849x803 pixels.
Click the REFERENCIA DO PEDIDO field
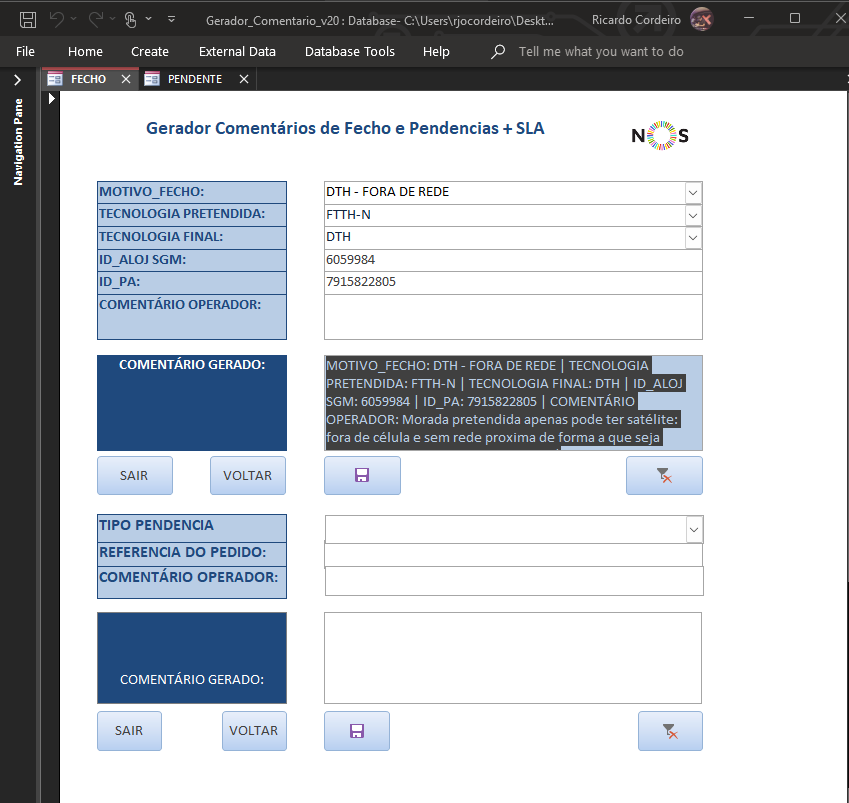click(513, 555)
